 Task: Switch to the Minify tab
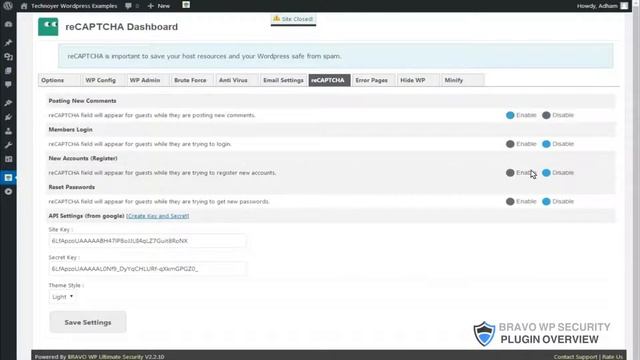[462, 80]
